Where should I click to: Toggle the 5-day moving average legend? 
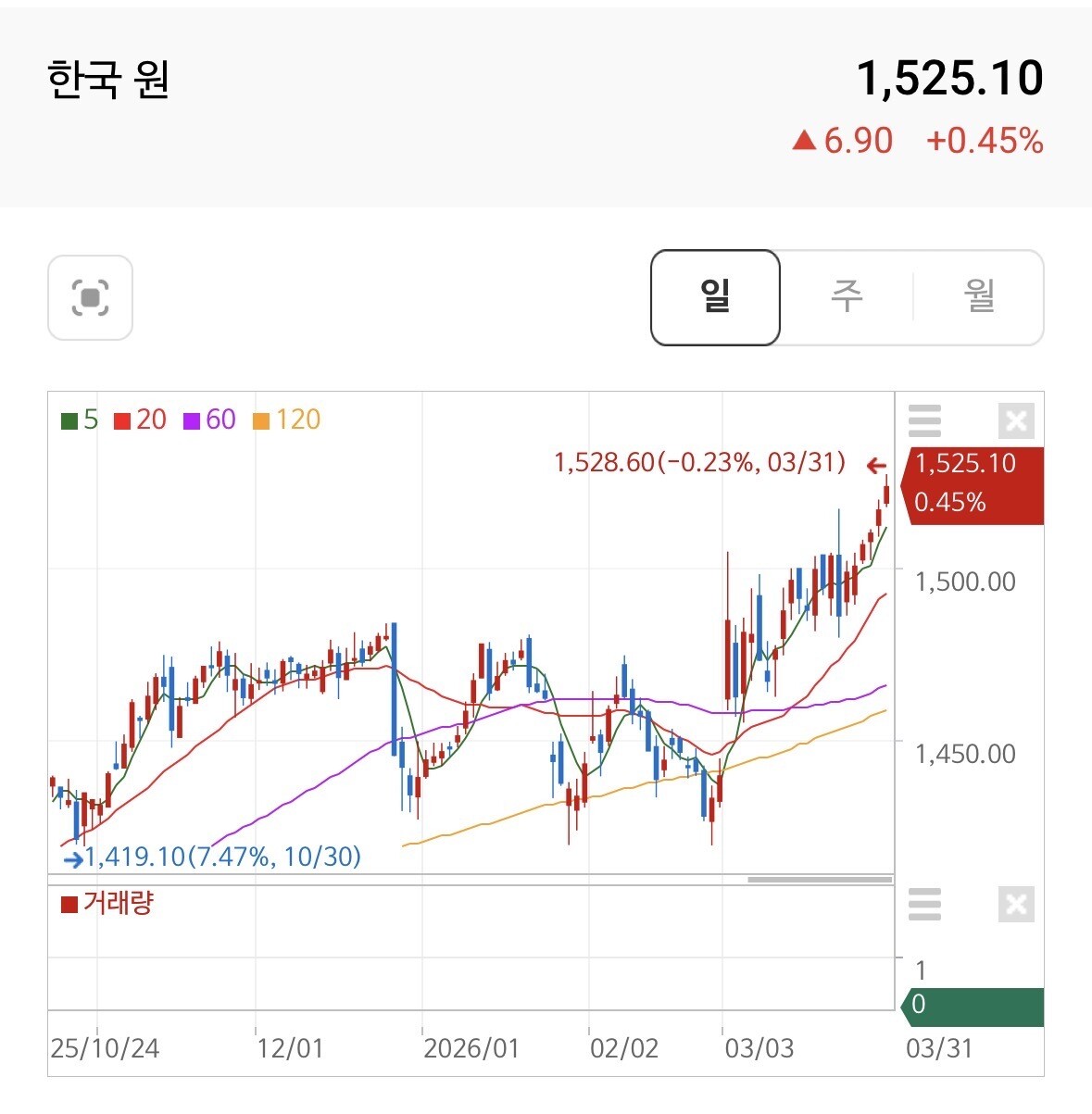80,420
